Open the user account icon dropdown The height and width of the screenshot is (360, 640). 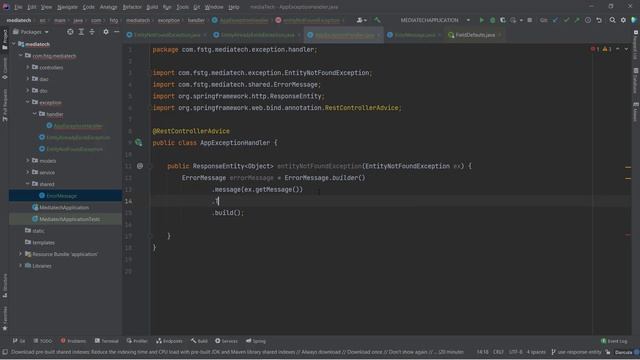pos(361,20)
